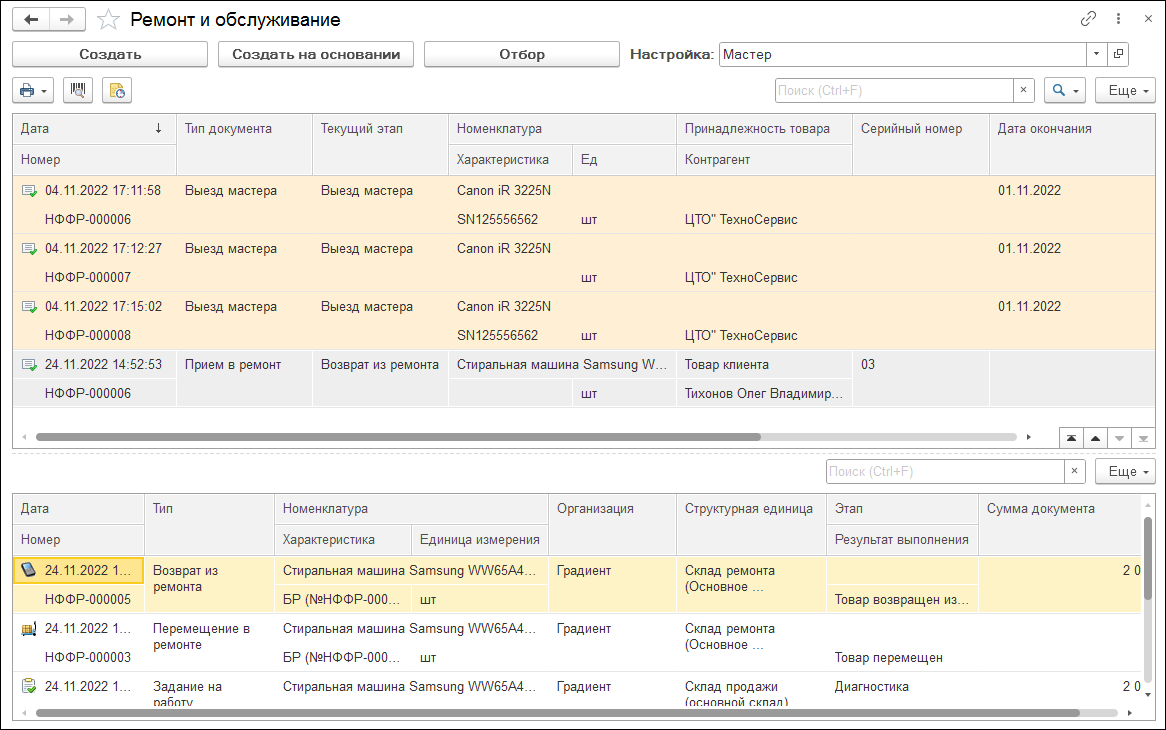Open the three-dot window menu

coord(1118,19)
